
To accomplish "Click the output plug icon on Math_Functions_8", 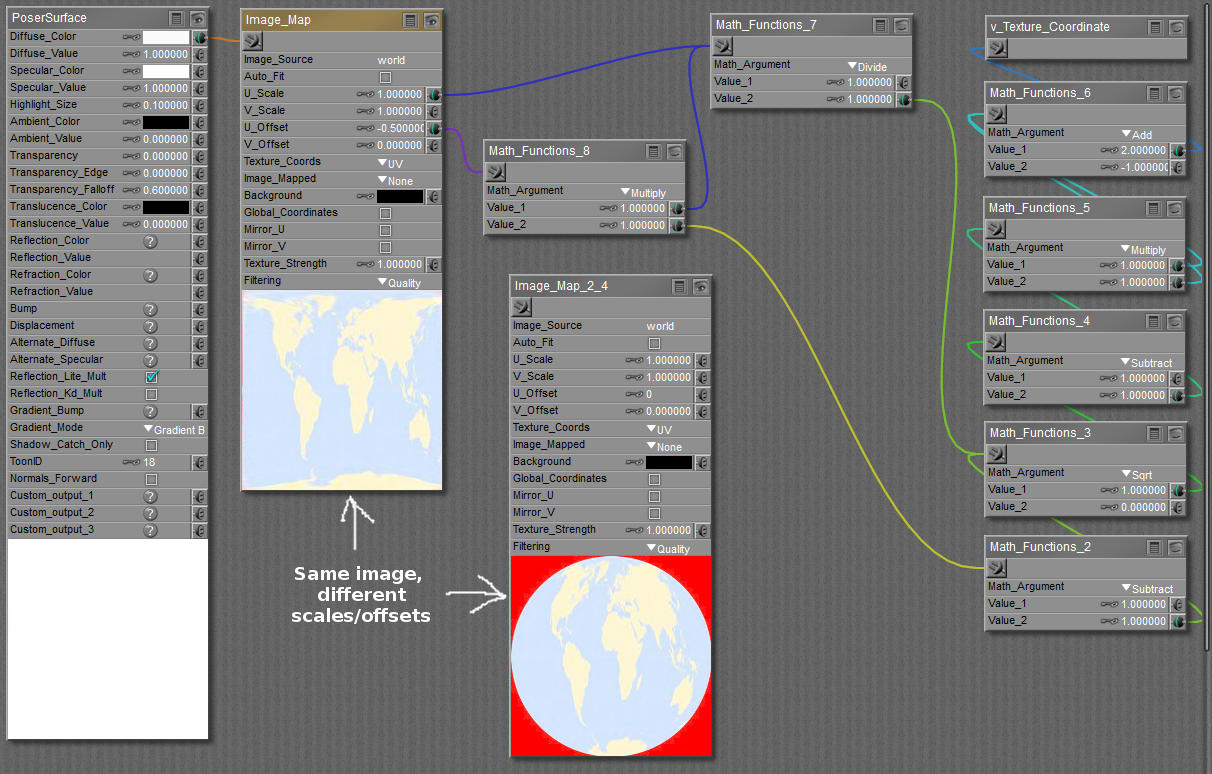I will pyautogui.click(x=497, y=172).
